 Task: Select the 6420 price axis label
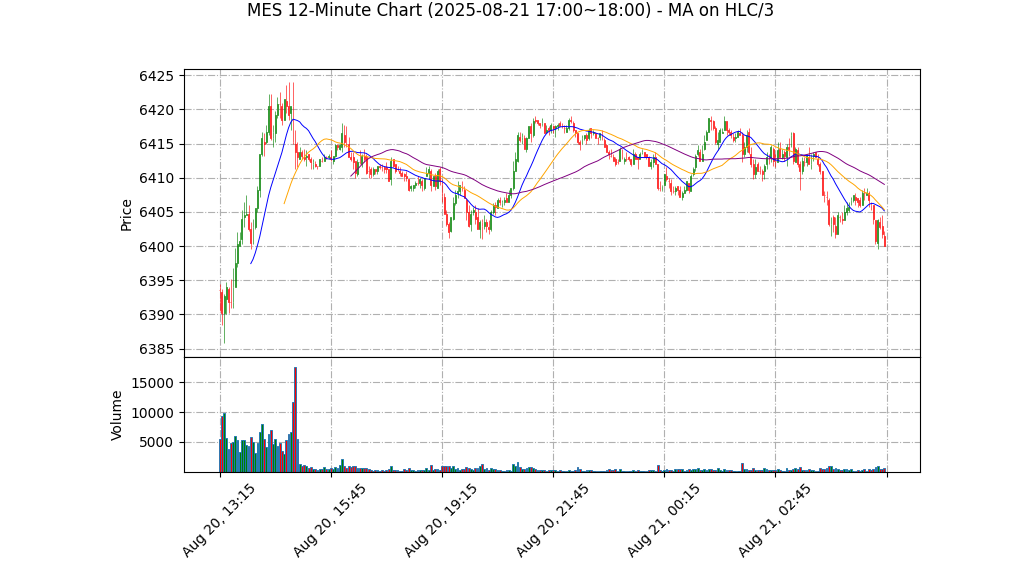pos(156,110)
